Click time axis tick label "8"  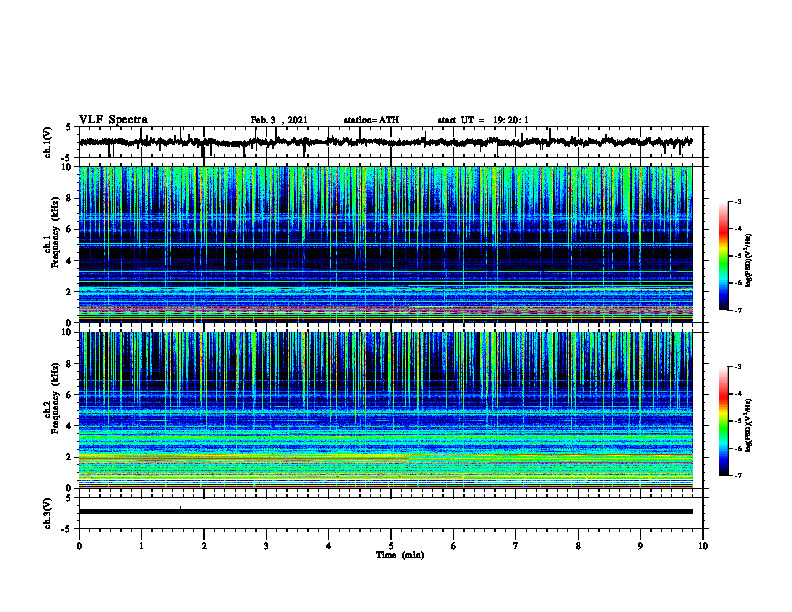pos(578,546)
